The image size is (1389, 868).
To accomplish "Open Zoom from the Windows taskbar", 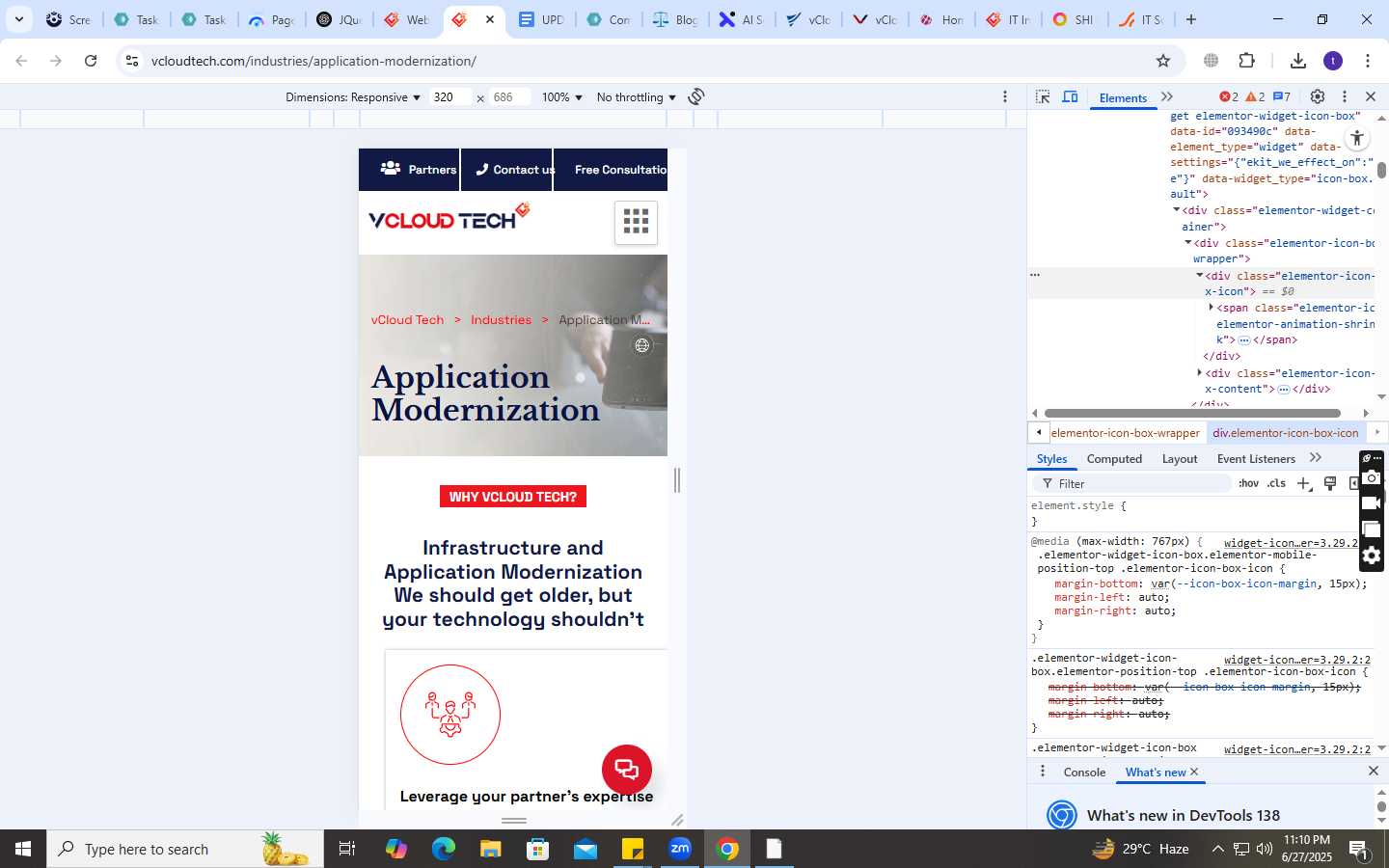I will pos(680,849).
